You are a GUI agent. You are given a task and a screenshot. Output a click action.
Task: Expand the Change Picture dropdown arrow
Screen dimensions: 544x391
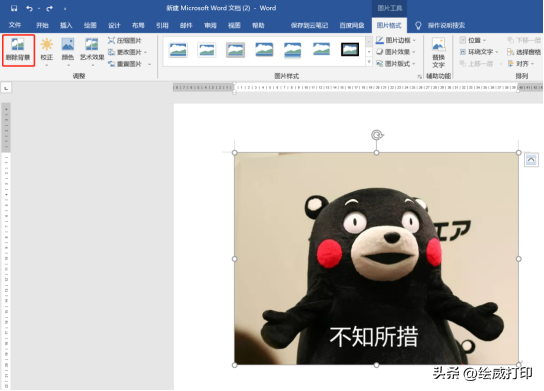click(145, 52)
